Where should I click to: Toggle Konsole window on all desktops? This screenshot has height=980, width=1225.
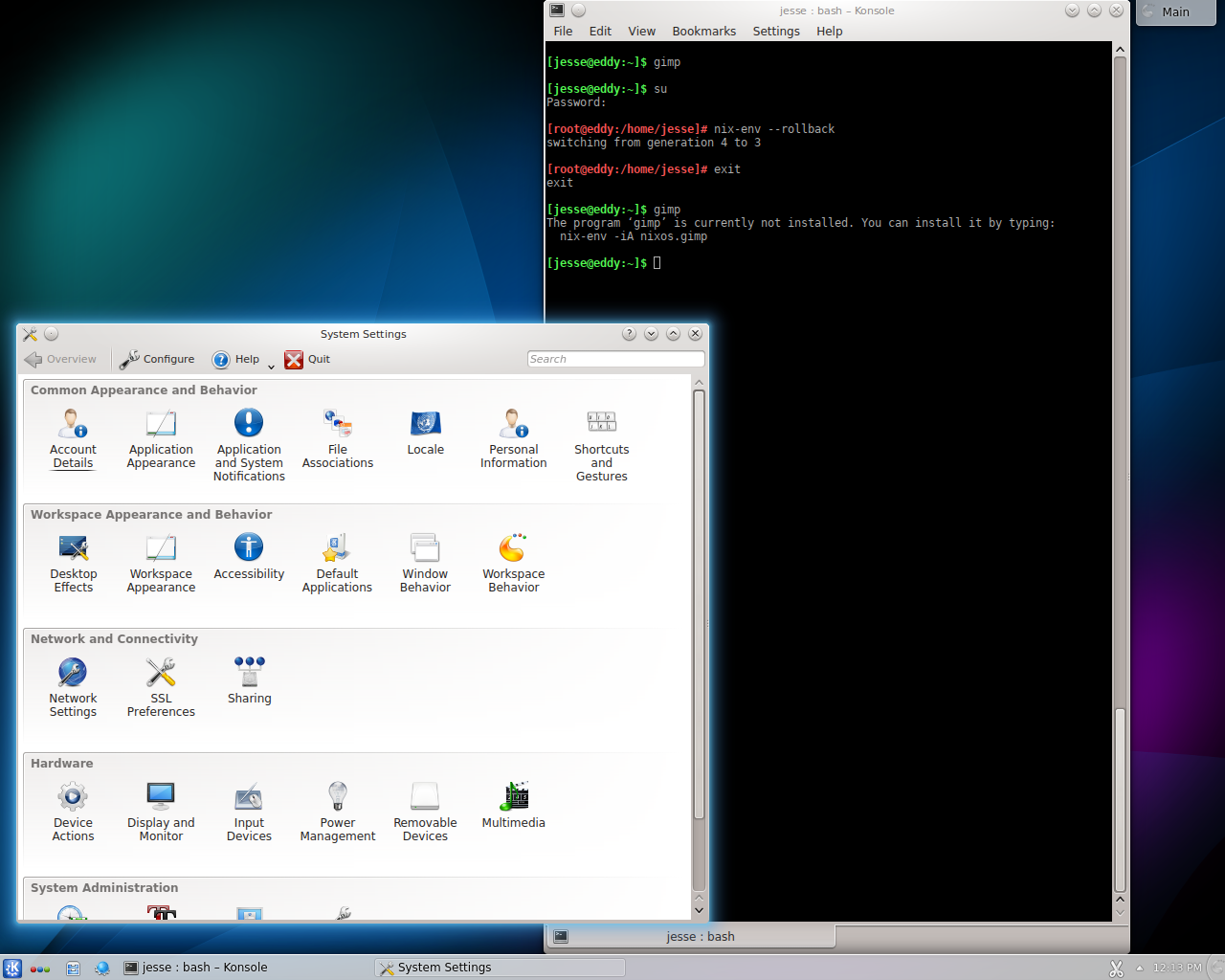[578, 11]
